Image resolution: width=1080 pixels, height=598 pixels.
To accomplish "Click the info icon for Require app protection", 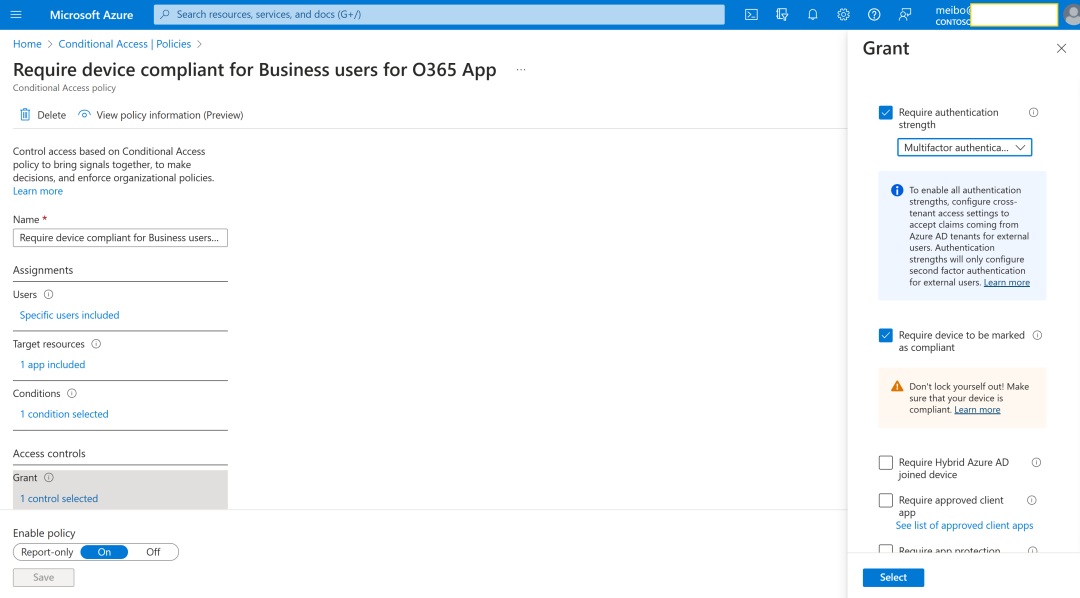I will click(x=1032, y=550).
